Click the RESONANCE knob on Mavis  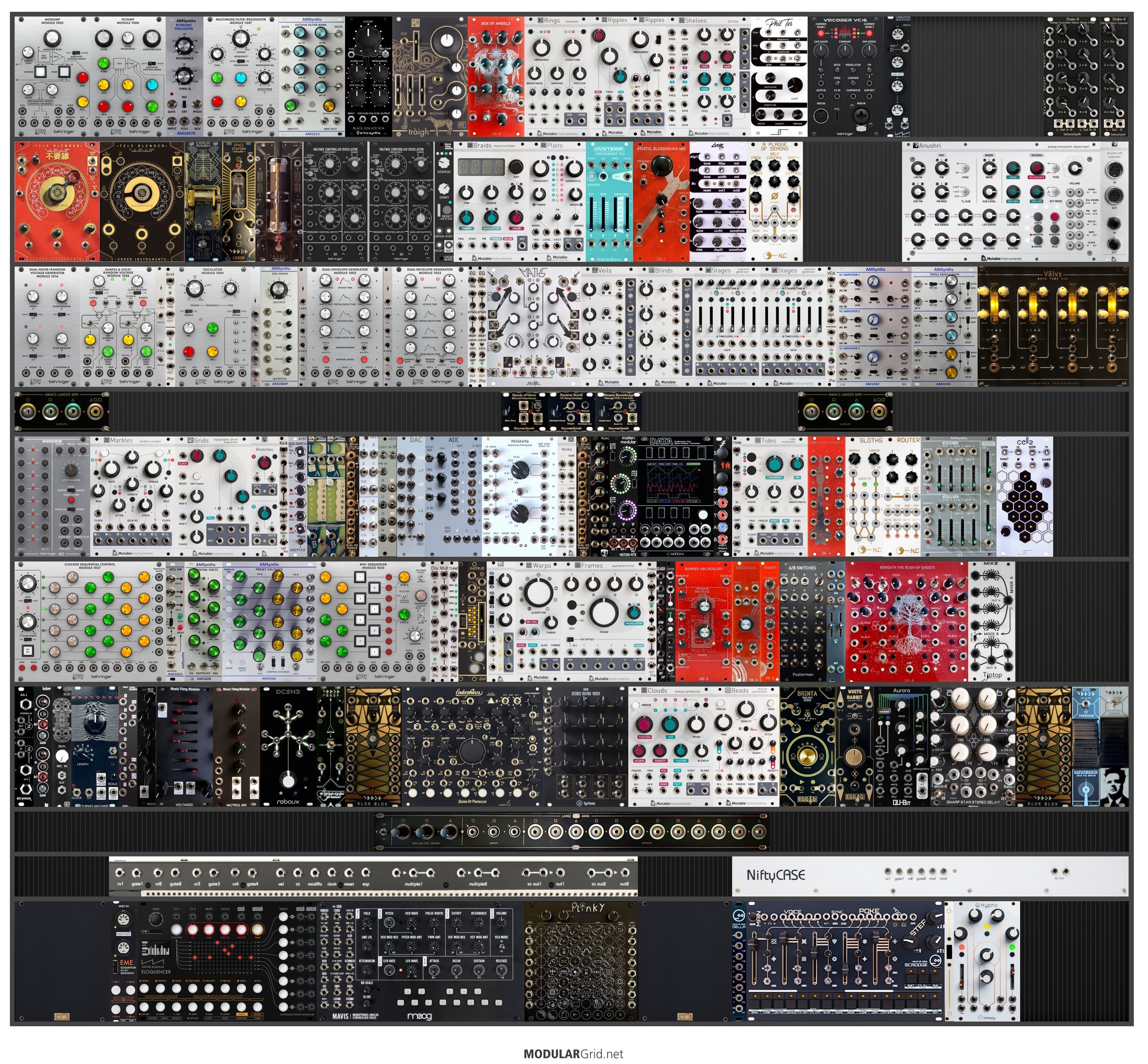coord(479,923)
